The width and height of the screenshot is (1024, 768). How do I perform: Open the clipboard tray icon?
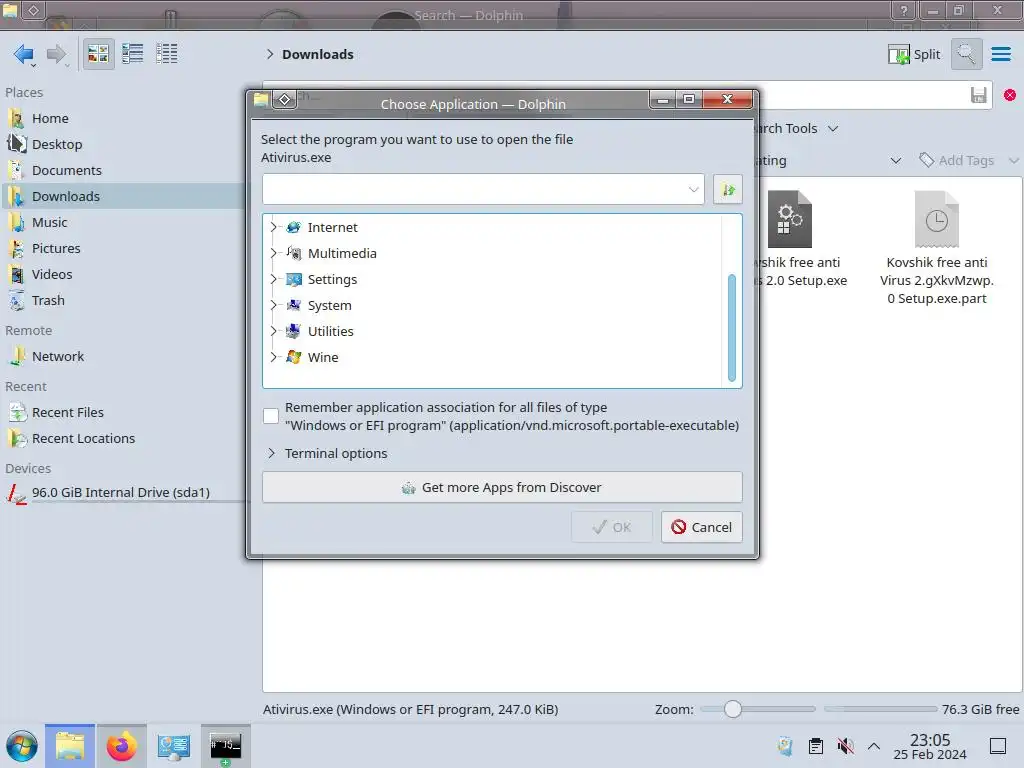click(816, 746)
